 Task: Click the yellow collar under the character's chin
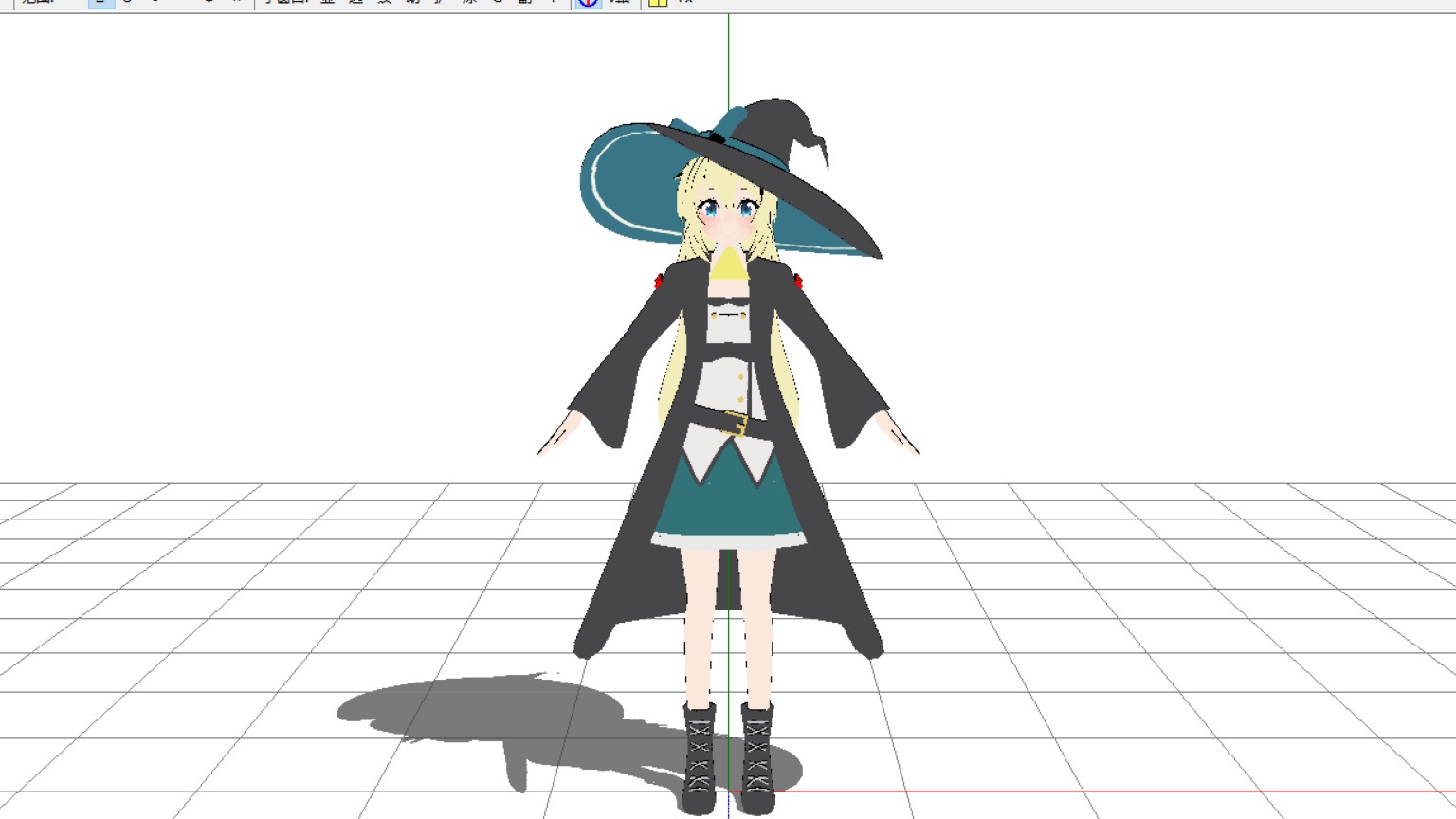pos(727,264)
